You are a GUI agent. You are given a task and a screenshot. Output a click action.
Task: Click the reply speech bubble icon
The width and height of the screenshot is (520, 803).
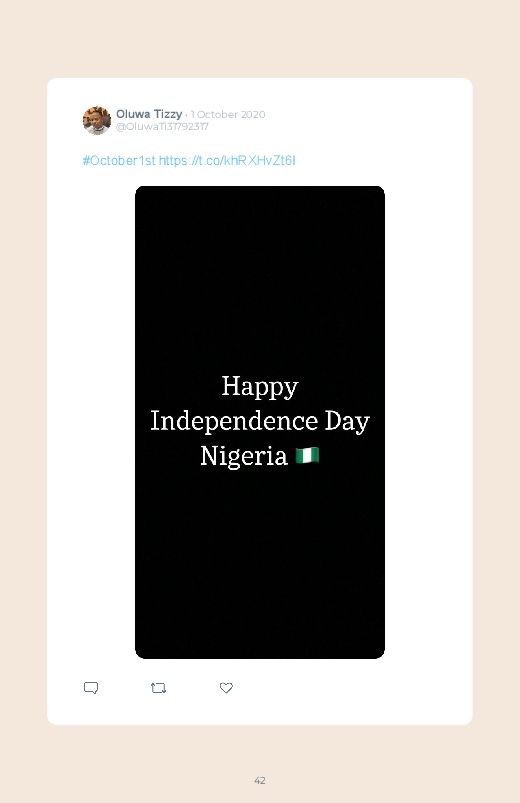click(91, 688)
